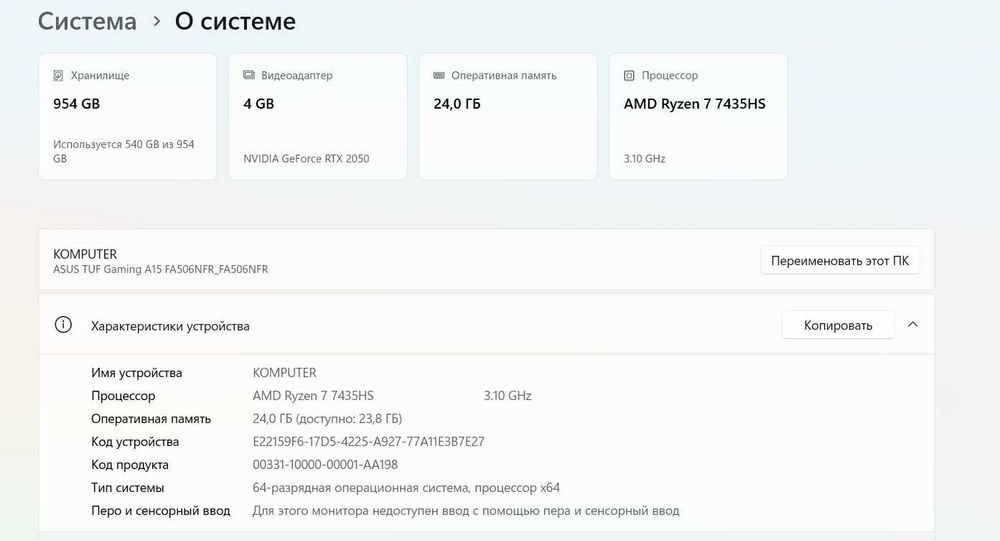Select 'Используется 540 GB из 954 GB' text
Image resolution: width=1000 pixels, height=541 pixels.
point(124,151)
